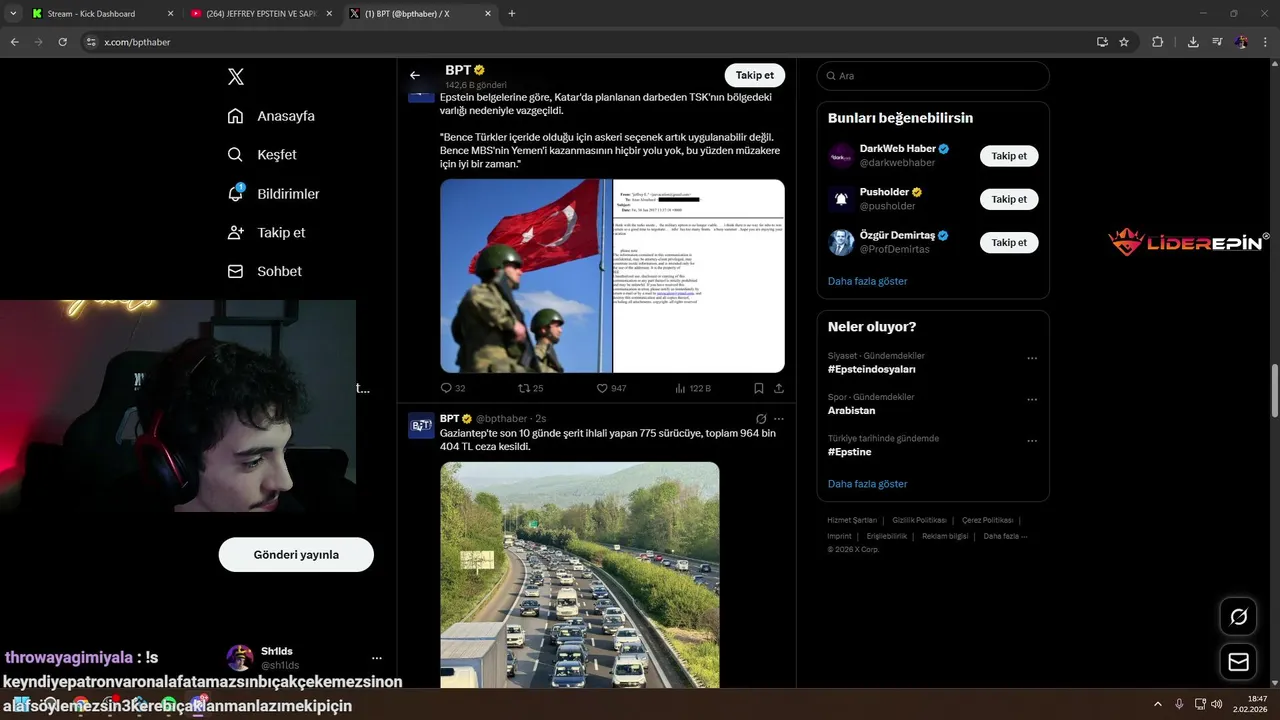Image resolution: width=1280 pixels, height=720 pixels.
Task: Open account menu for Sh1lds
Action: point(377,658)
